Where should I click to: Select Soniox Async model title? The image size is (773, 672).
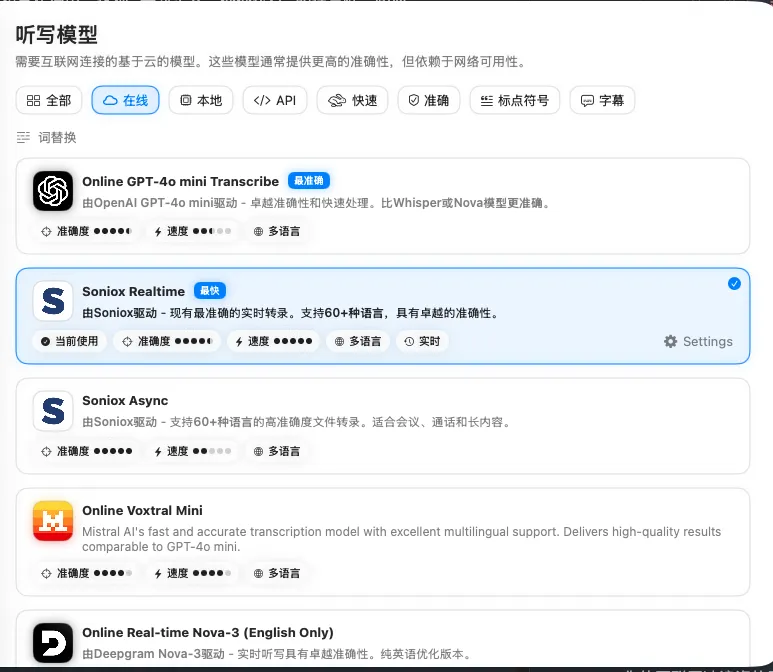pos(125,401)
